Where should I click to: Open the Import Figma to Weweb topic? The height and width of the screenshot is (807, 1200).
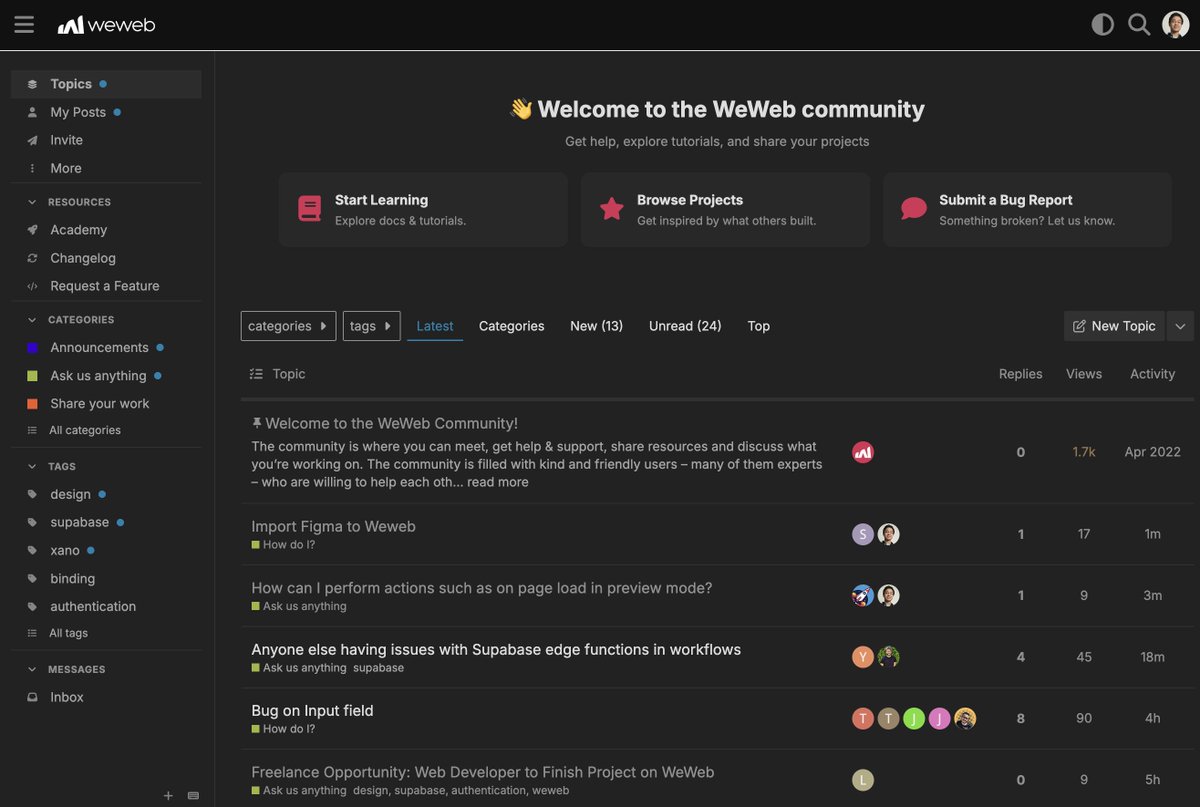333,526
